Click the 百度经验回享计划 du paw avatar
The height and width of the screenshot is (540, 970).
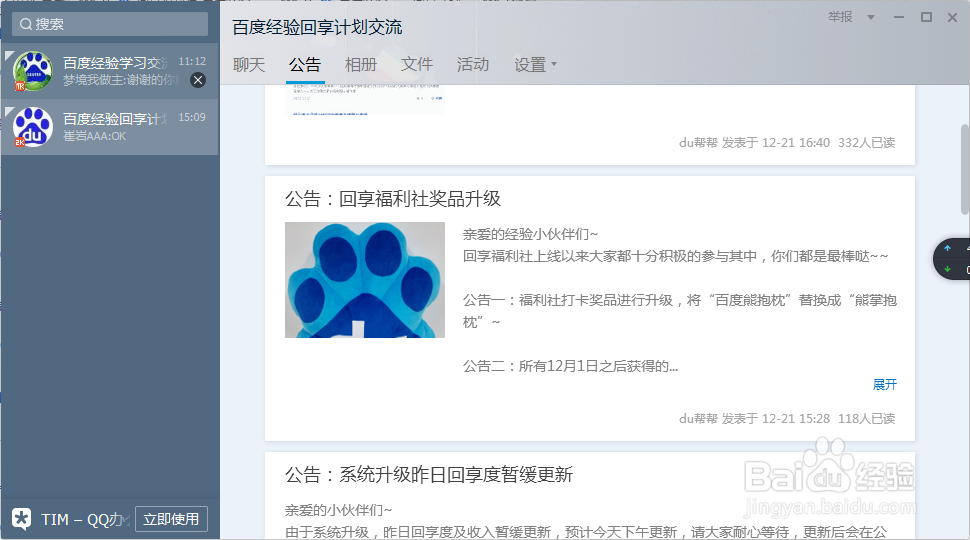(33, 127)
